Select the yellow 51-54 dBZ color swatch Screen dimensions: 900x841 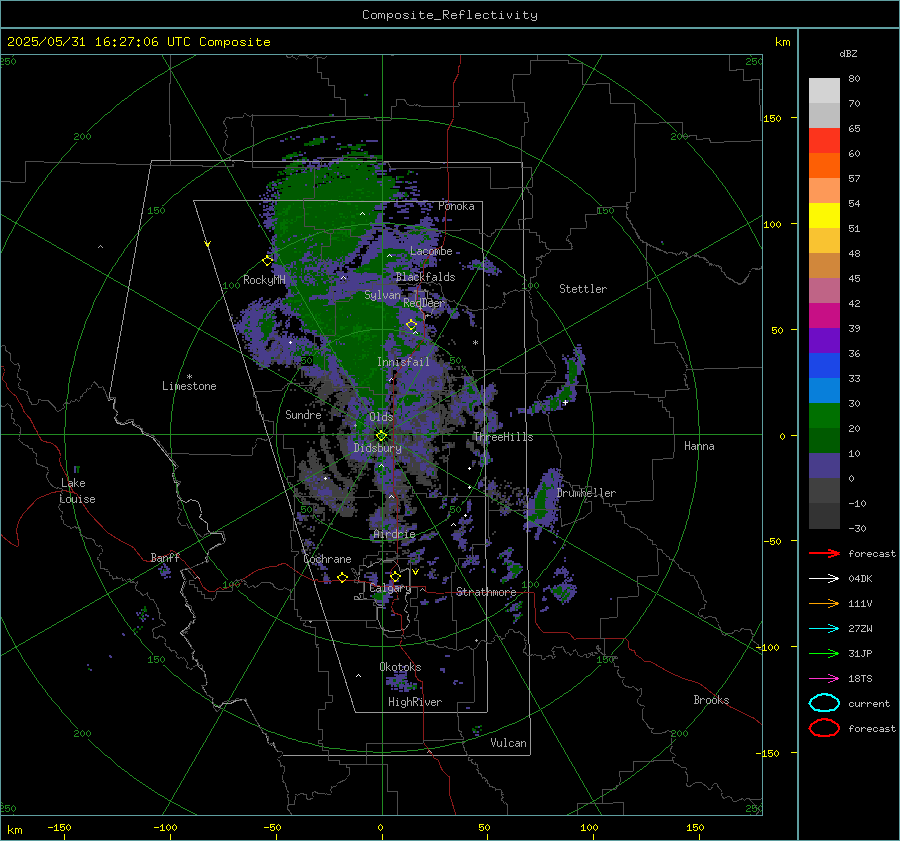click(824, 216)
